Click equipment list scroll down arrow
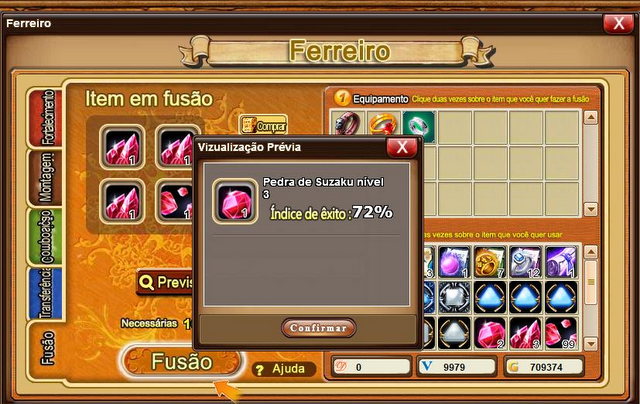The width and height of the screenshot is (640, 404). [x=591, y=210]
